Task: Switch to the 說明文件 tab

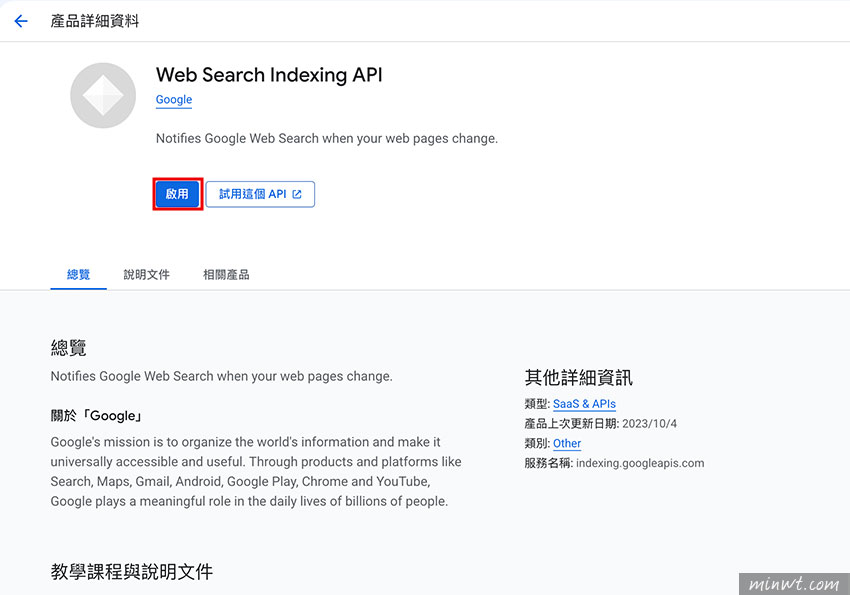Action: click(146, 275)
